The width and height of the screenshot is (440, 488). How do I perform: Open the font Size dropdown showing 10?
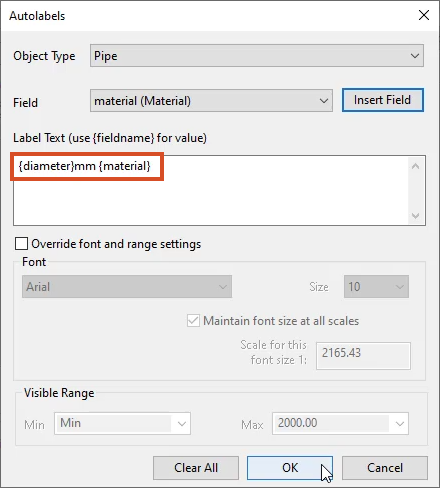pyautogui.click(x=376, y=287)
